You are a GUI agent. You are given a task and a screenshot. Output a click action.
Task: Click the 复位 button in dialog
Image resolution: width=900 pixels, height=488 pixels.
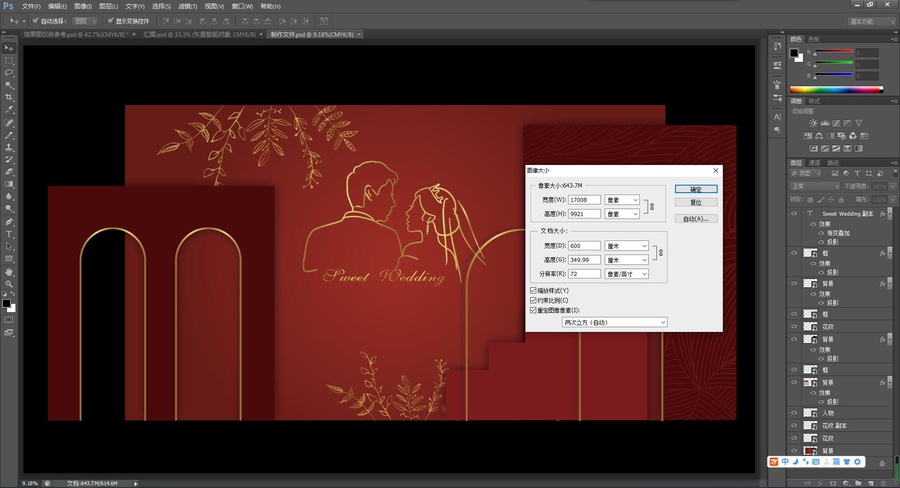(696, 202)
